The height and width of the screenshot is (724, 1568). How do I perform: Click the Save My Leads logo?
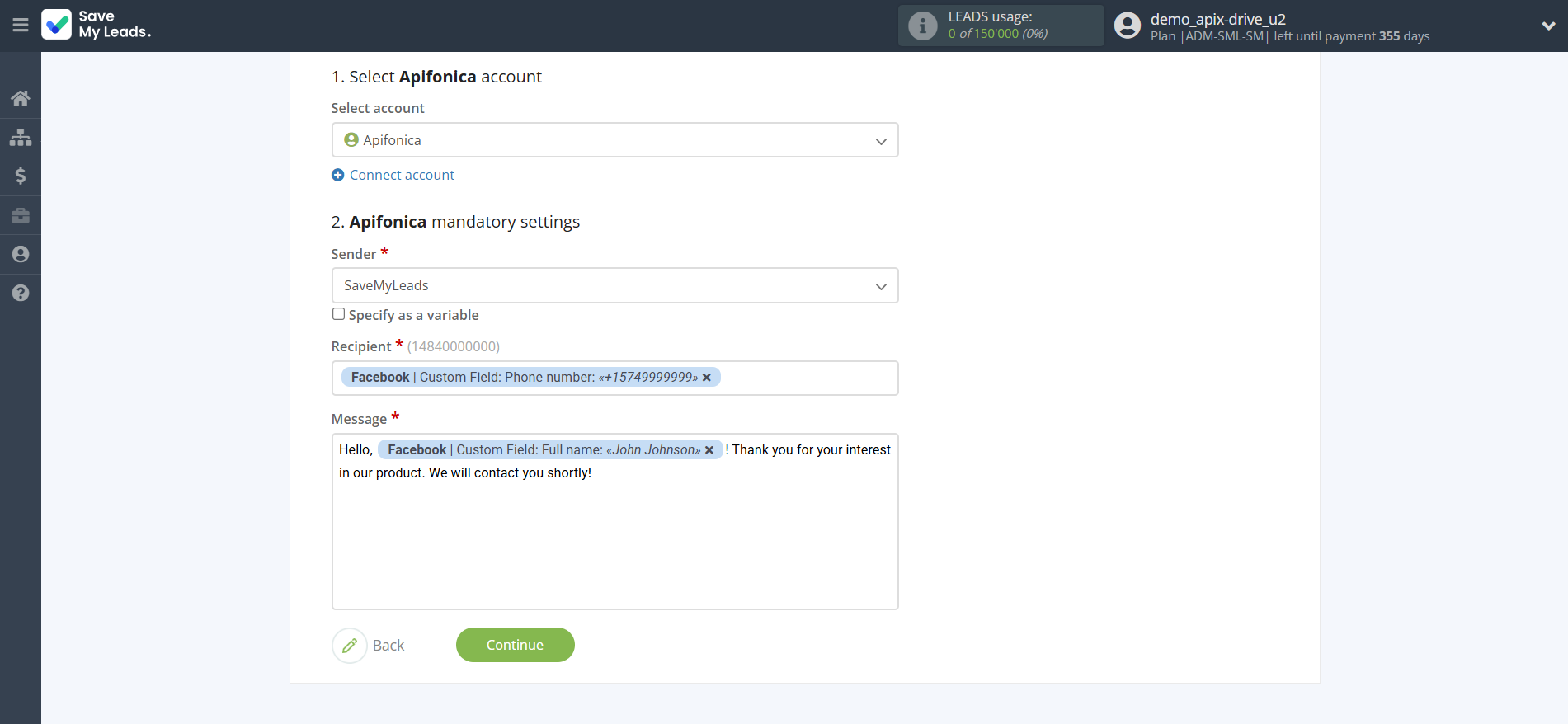97,25
